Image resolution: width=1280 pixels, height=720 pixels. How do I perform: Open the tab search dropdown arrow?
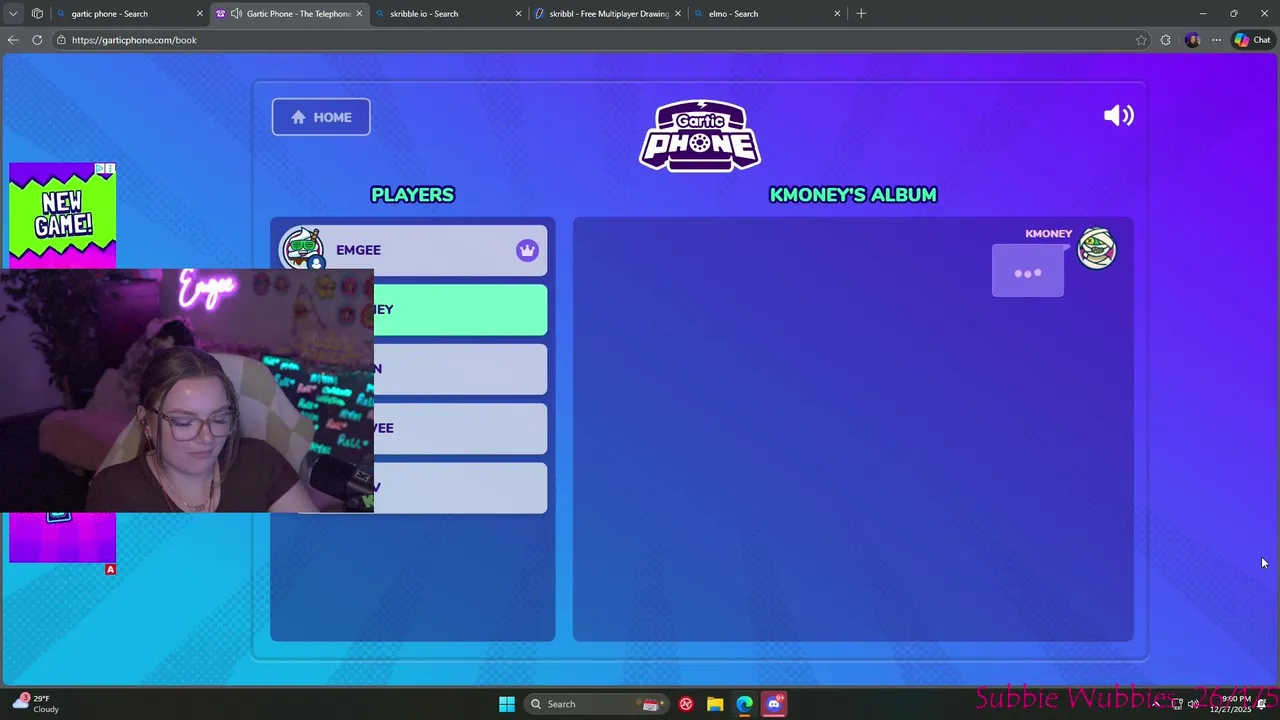[x=13, y=14]
